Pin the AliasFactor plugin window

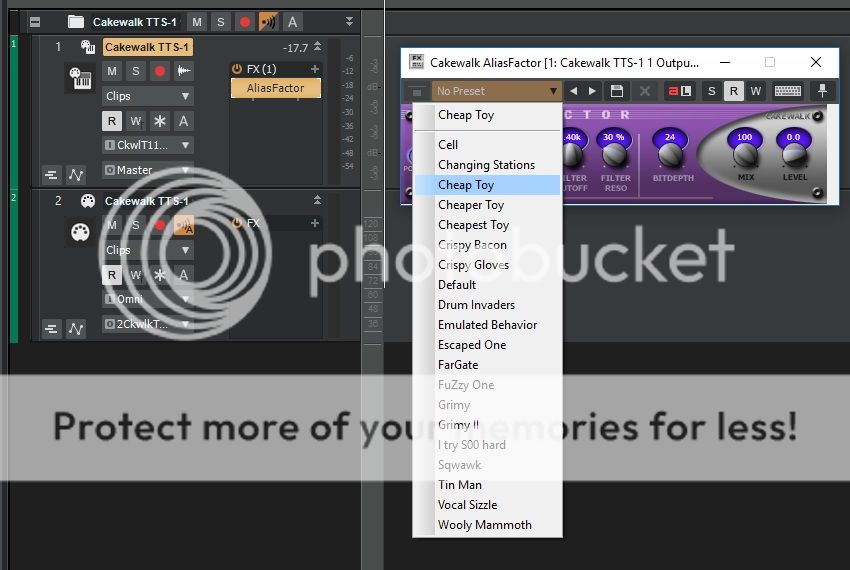(823, 91)
